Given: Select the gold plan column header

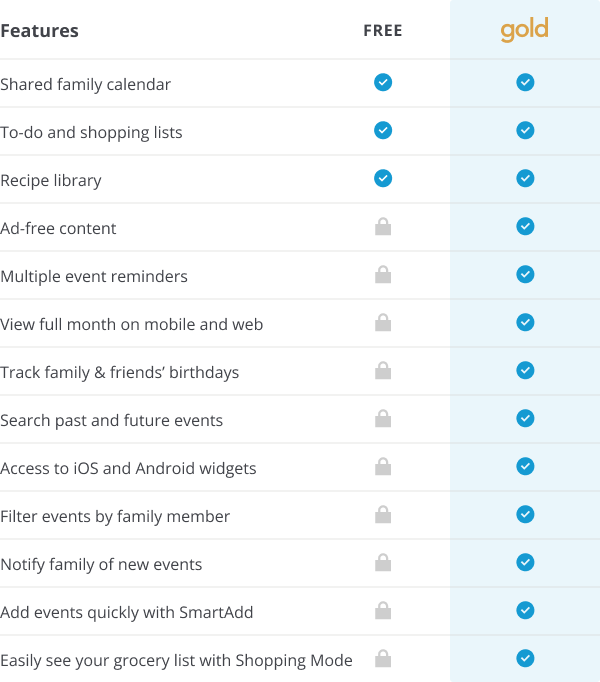Looking at the screenshot, I should coord(524,30).
